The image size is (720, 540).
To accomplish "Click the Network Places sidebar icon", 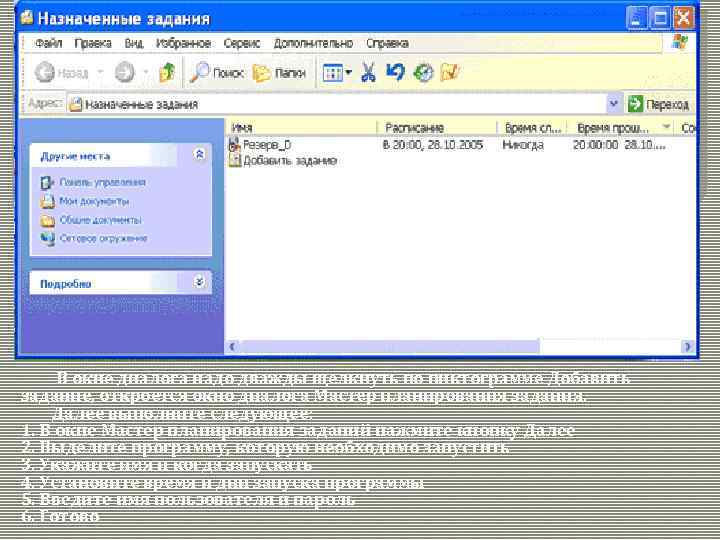I will pos(47,239).
